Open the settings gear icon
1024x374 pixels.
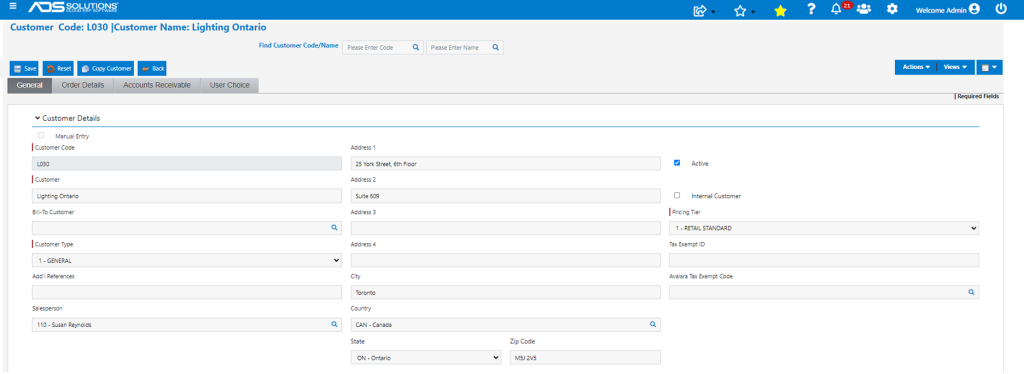(x=892, y=9)
